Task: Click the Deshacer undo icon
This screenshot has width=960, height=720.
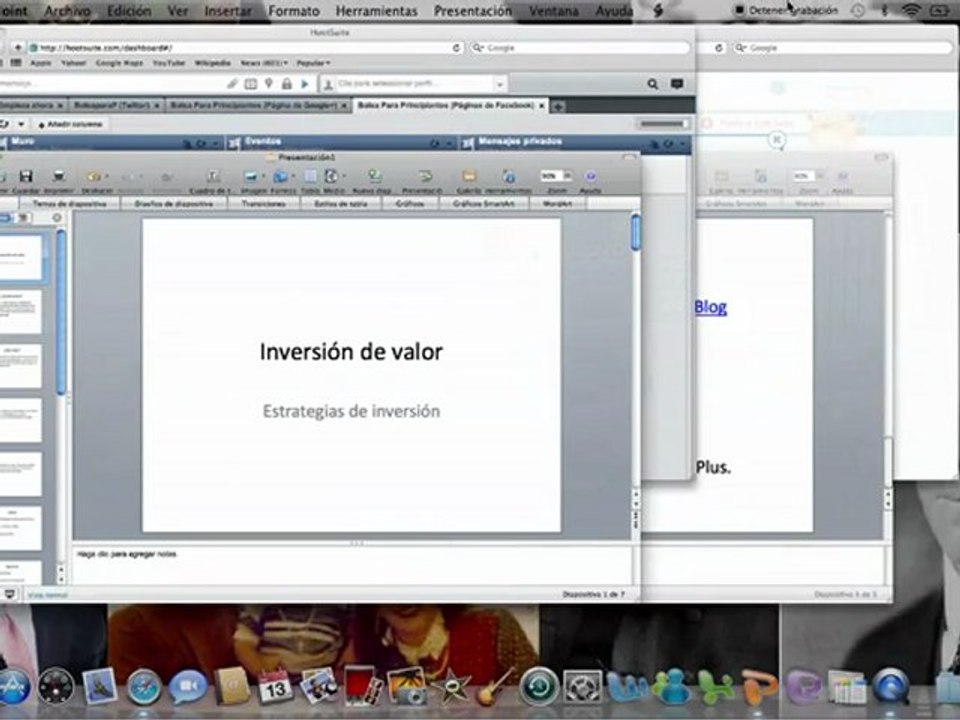Action: tap(94, 176)
